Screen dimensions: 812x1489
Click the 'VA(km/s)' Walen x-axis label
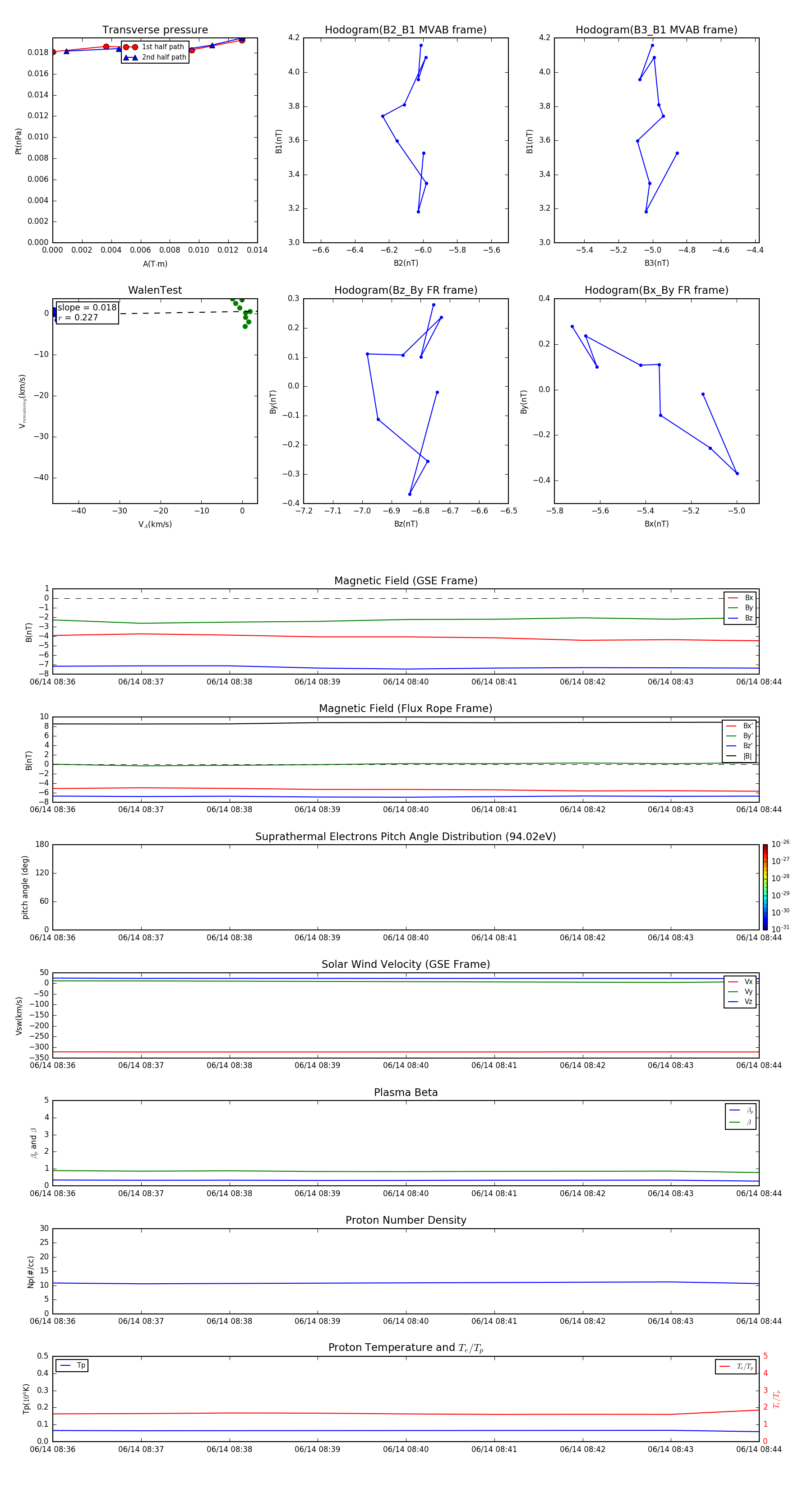point(155,524)
